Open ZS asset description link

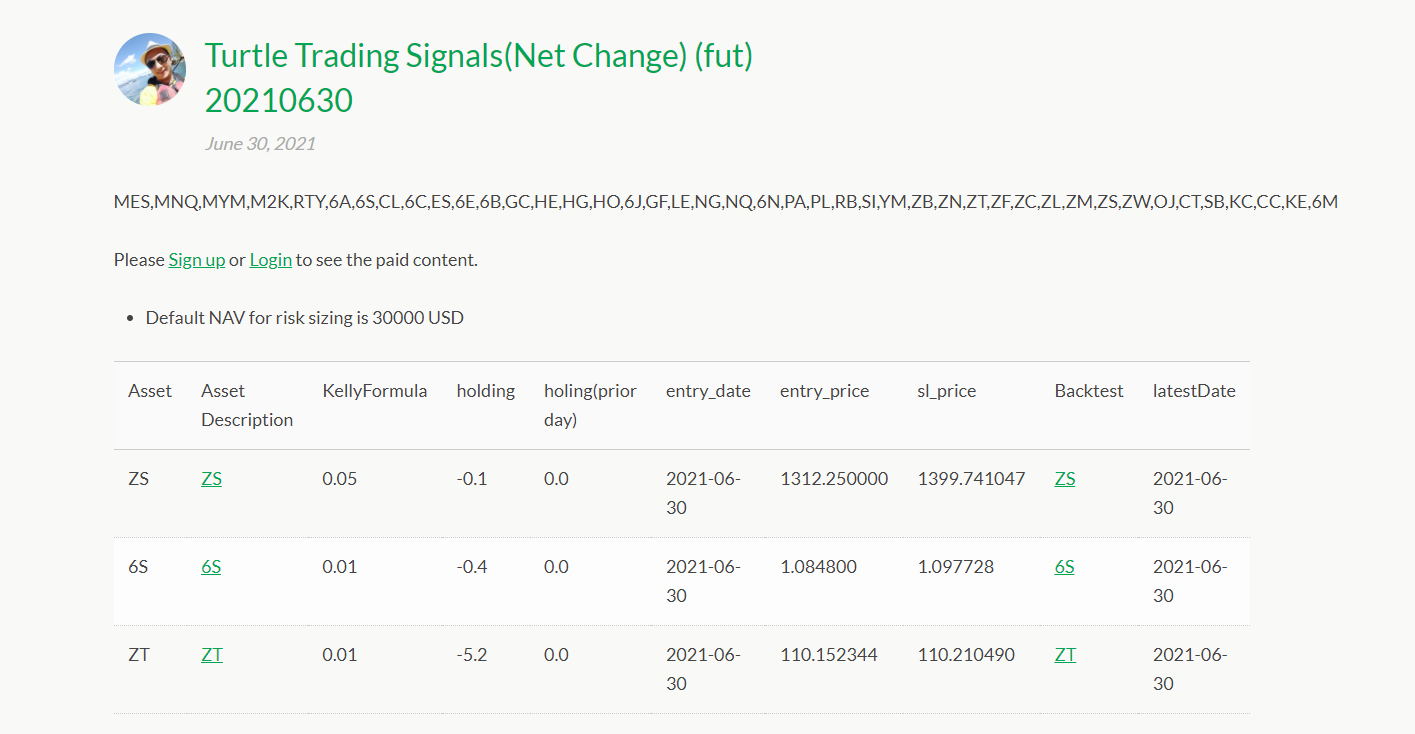click(x=211, y=479)
